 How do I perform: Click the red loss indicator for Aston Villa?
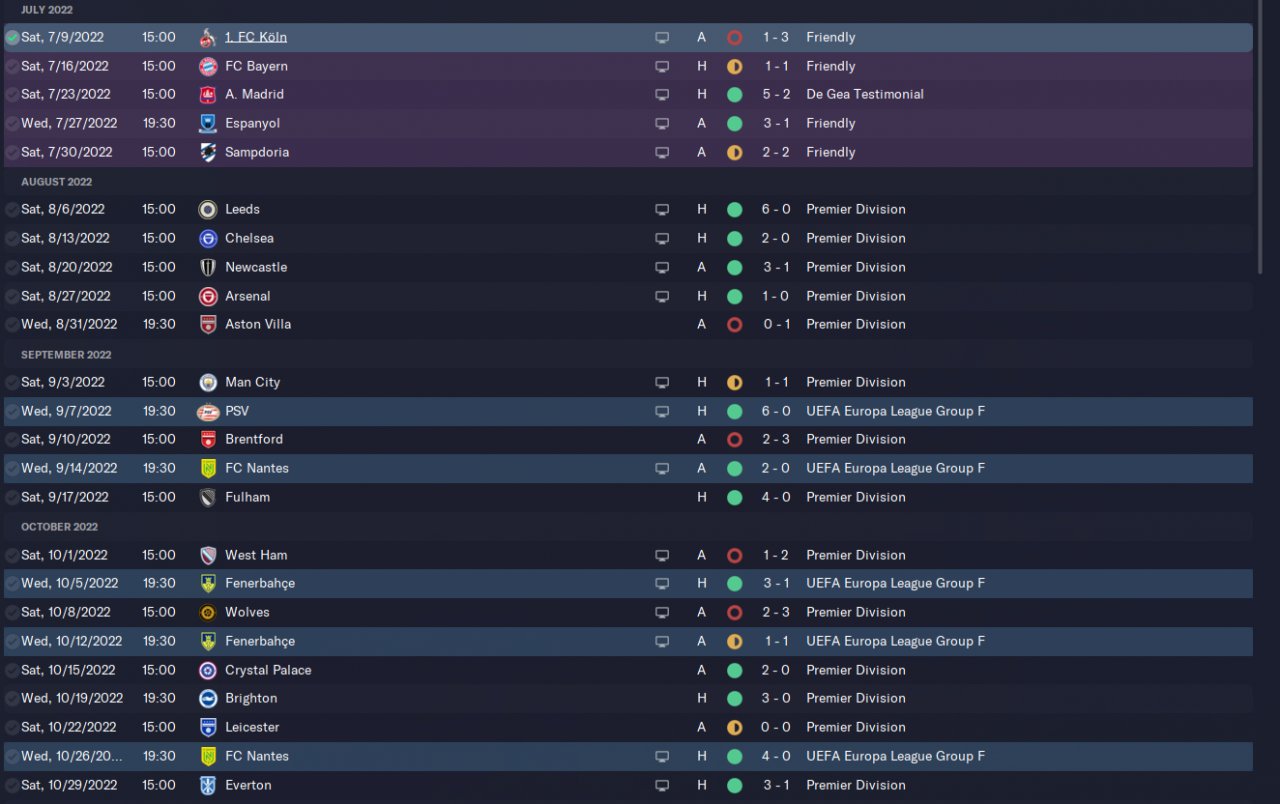coord(734,325)
